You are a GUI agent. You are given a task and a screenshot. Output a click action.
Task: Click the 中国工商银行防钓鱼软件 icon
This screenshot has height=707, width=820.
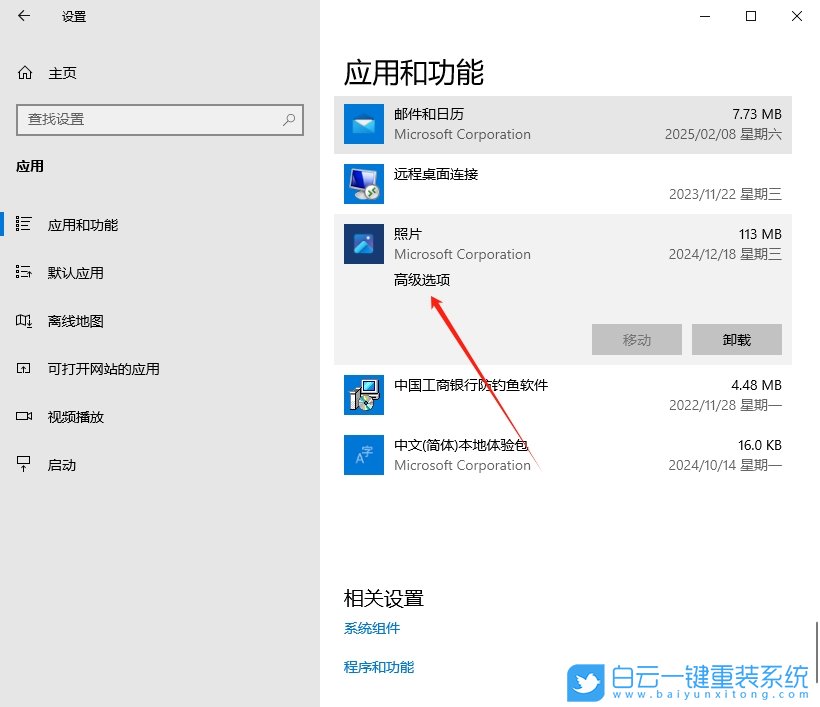pyautogui.click(x=363, y=394)
